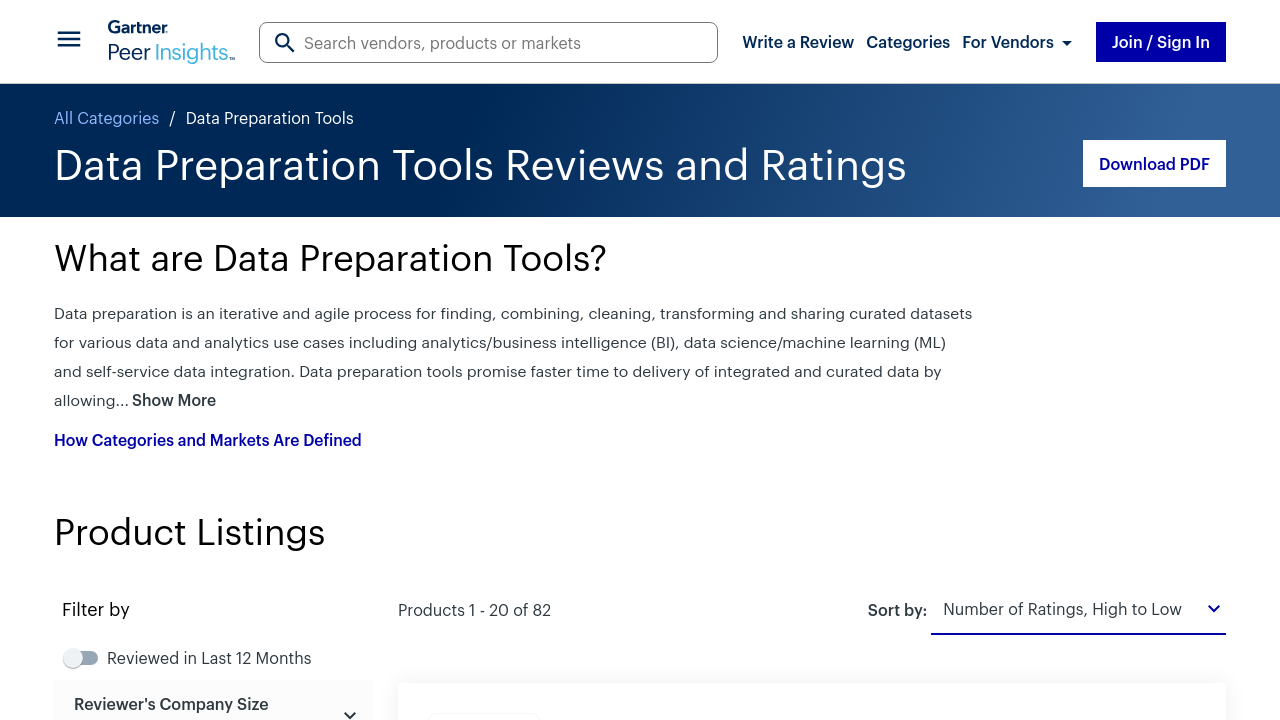Download the PDF report
1280x720 pixels.
point(1154,164)
